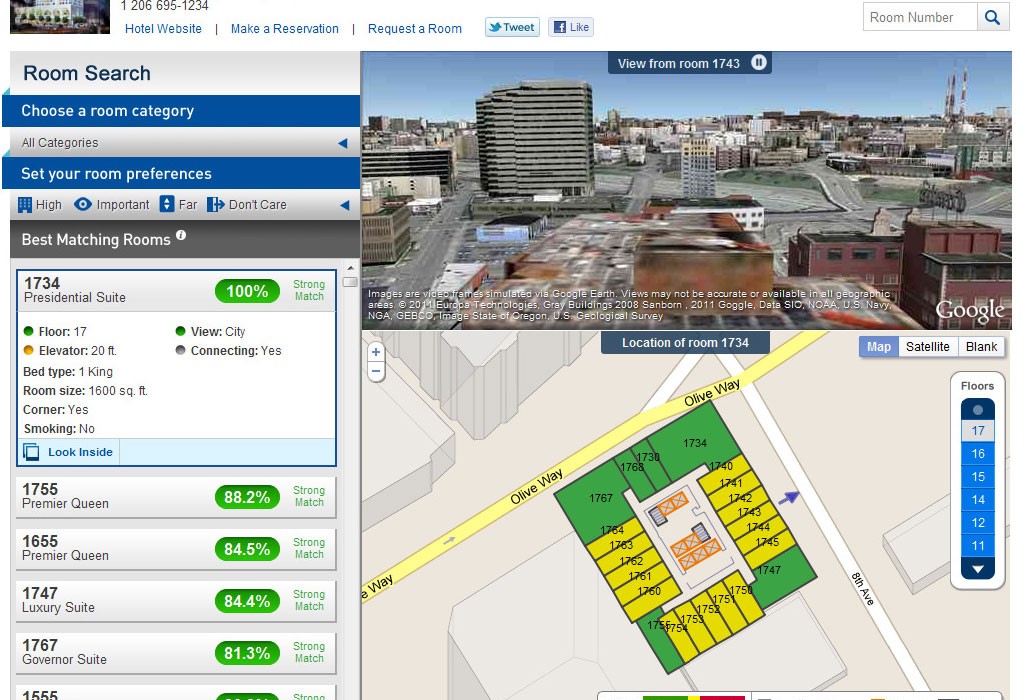This screenshot has width=1023, height=700.
Task: Select the Far elevator preference icon
Action: (167, 205)
